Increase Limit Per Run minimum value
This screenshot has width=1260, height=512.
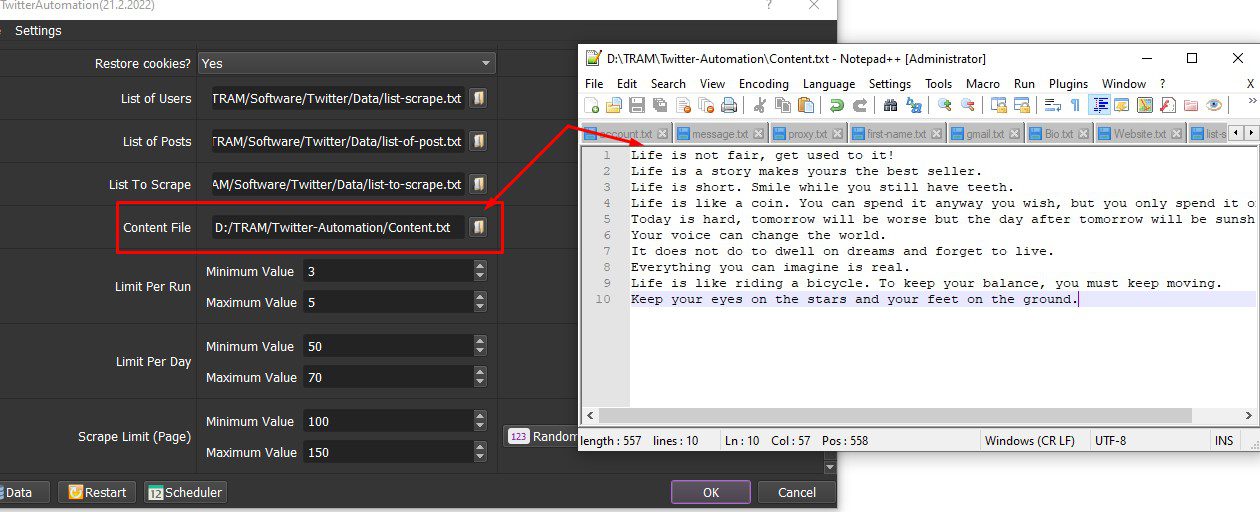pos(480,267)
